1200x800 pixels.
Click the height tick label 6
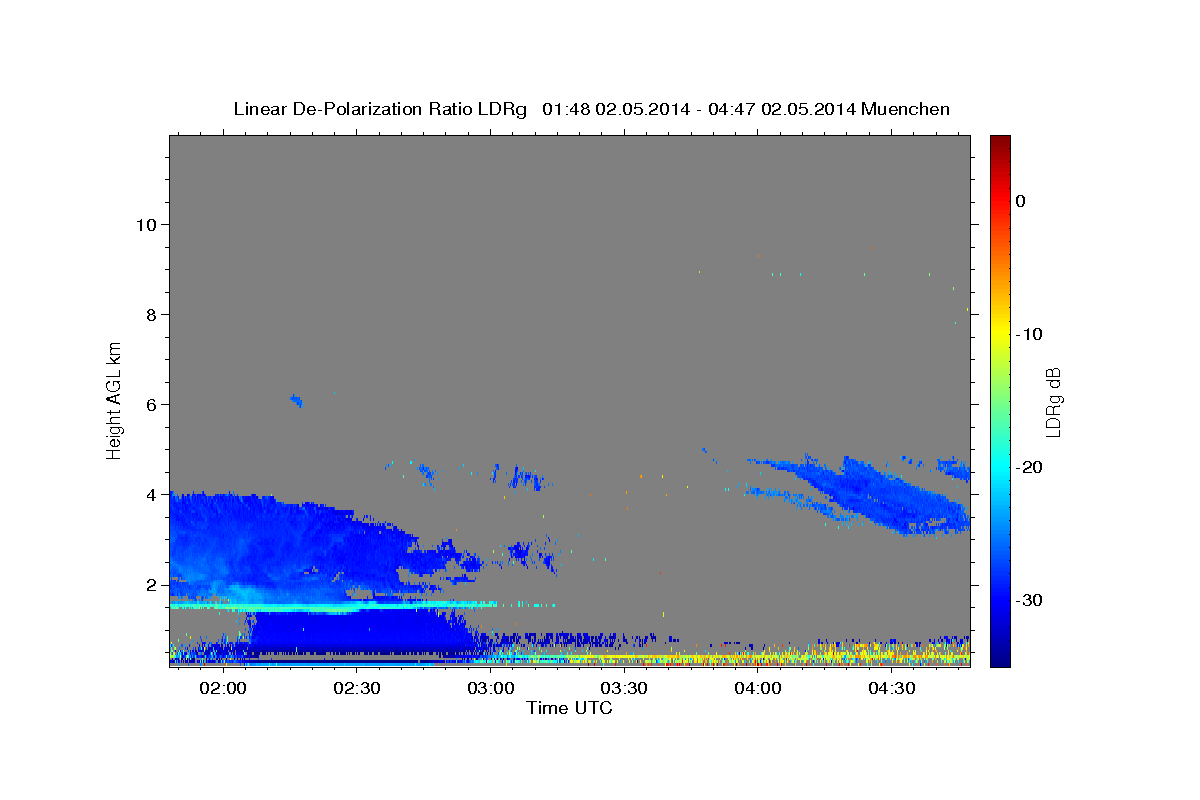pyautogui.click(x=152, y=404)
